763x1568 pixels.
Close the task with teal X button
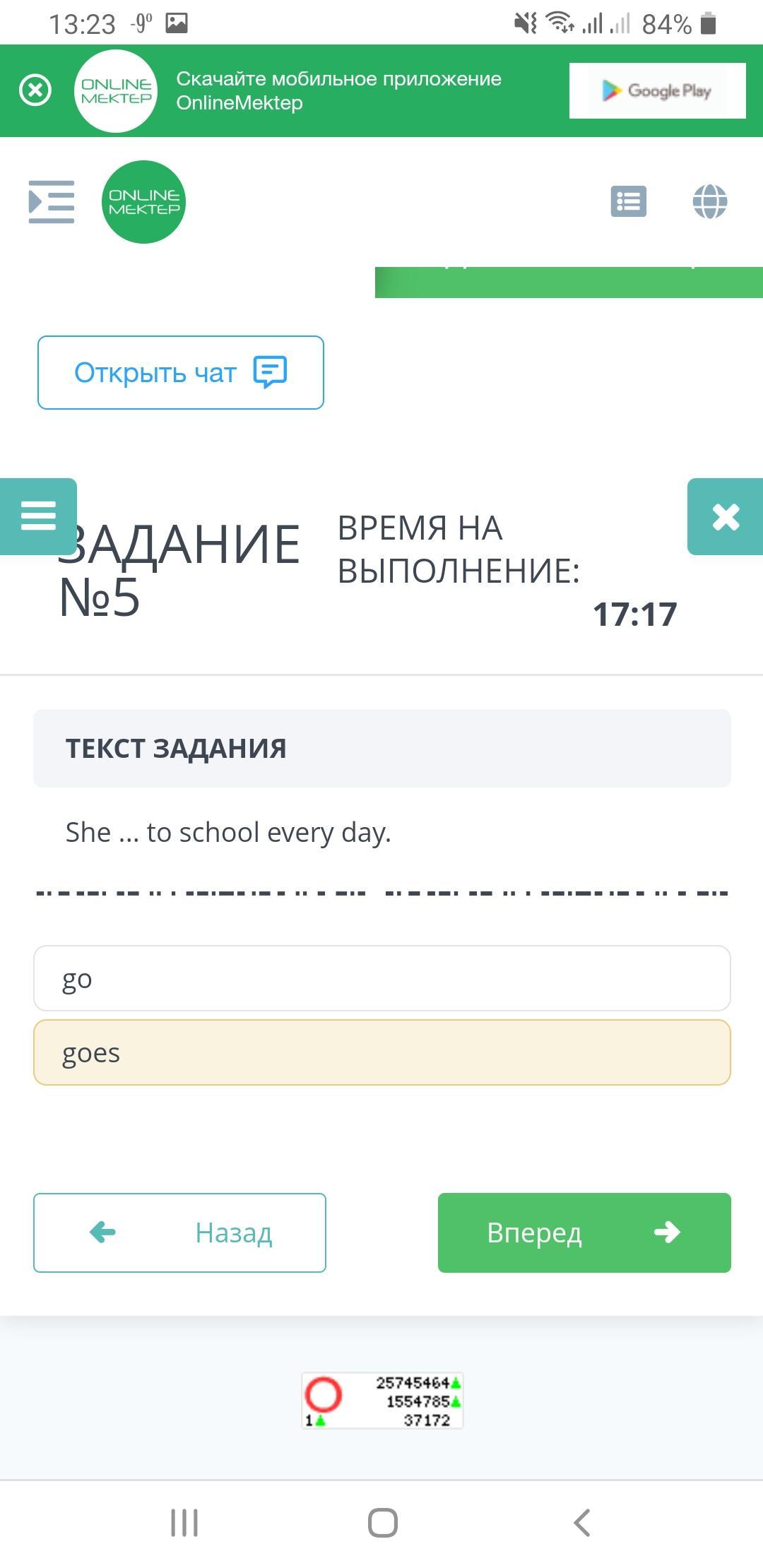click(725, 516)
